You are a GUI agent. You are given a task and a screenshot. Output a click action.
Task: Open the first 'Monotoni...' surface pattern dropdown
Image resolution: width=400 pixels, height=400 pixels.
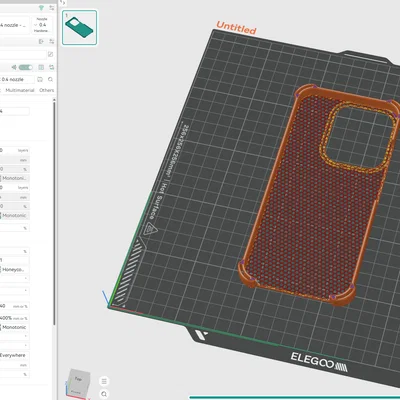(x=15, y=178)
